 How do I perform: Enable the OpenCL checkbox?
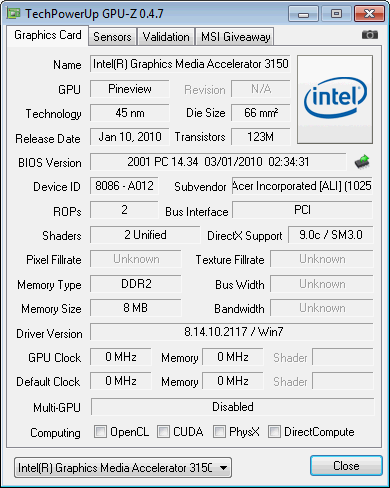point(100,431)
